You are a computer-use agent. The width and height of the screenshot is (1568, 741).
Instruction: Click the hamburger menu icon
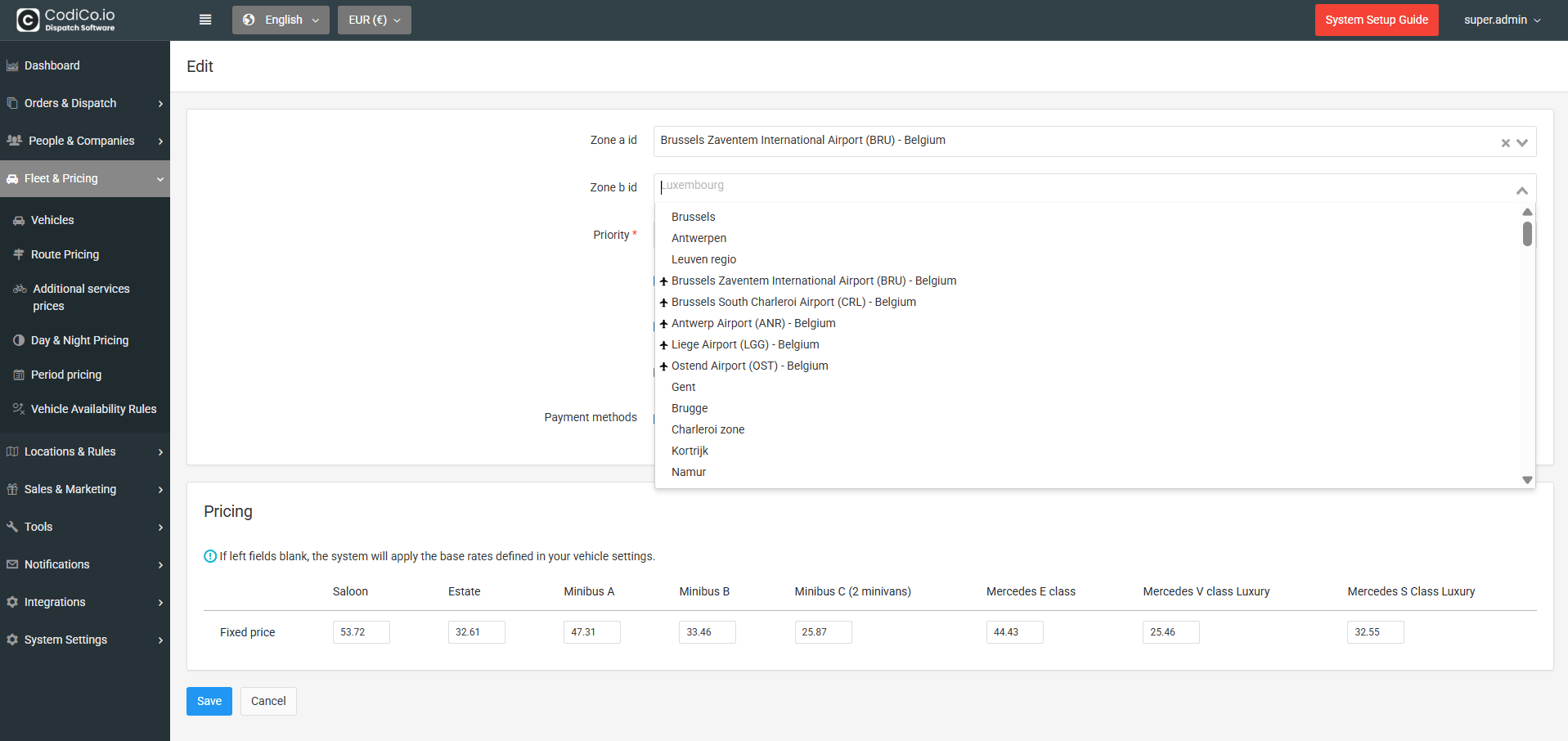(205, 20)
